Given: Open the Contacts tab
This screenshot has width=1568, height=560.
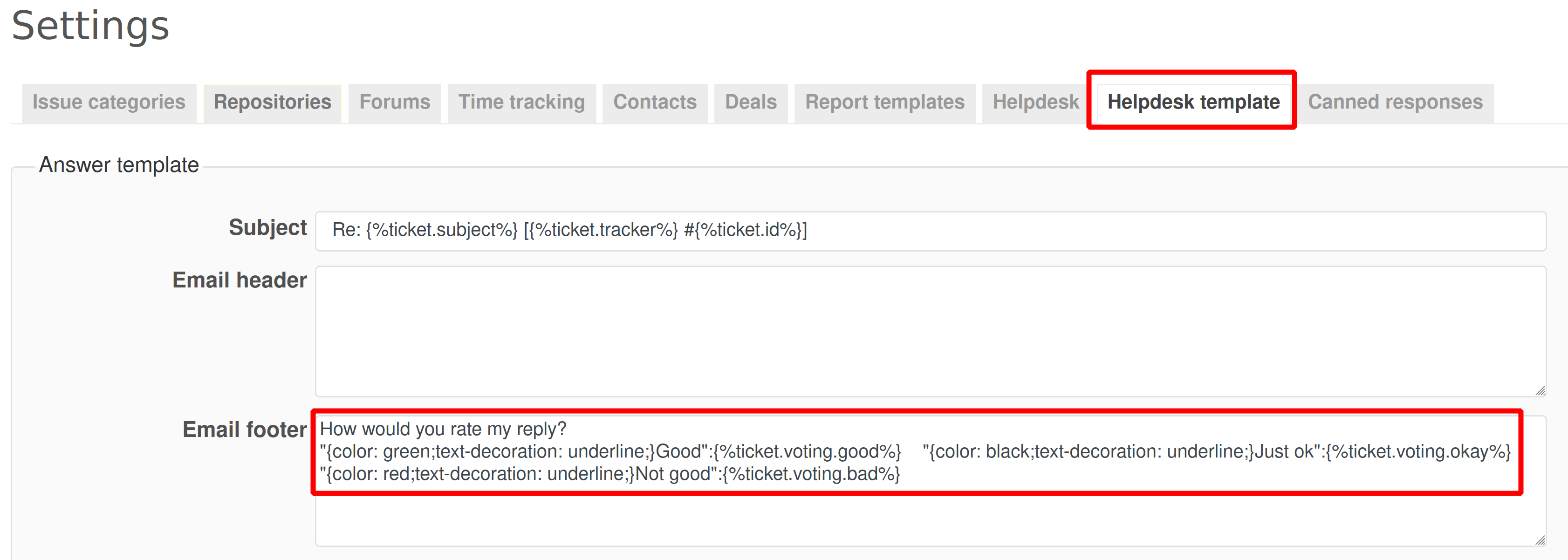Looking at the screenshot, I should coord(654,102).
